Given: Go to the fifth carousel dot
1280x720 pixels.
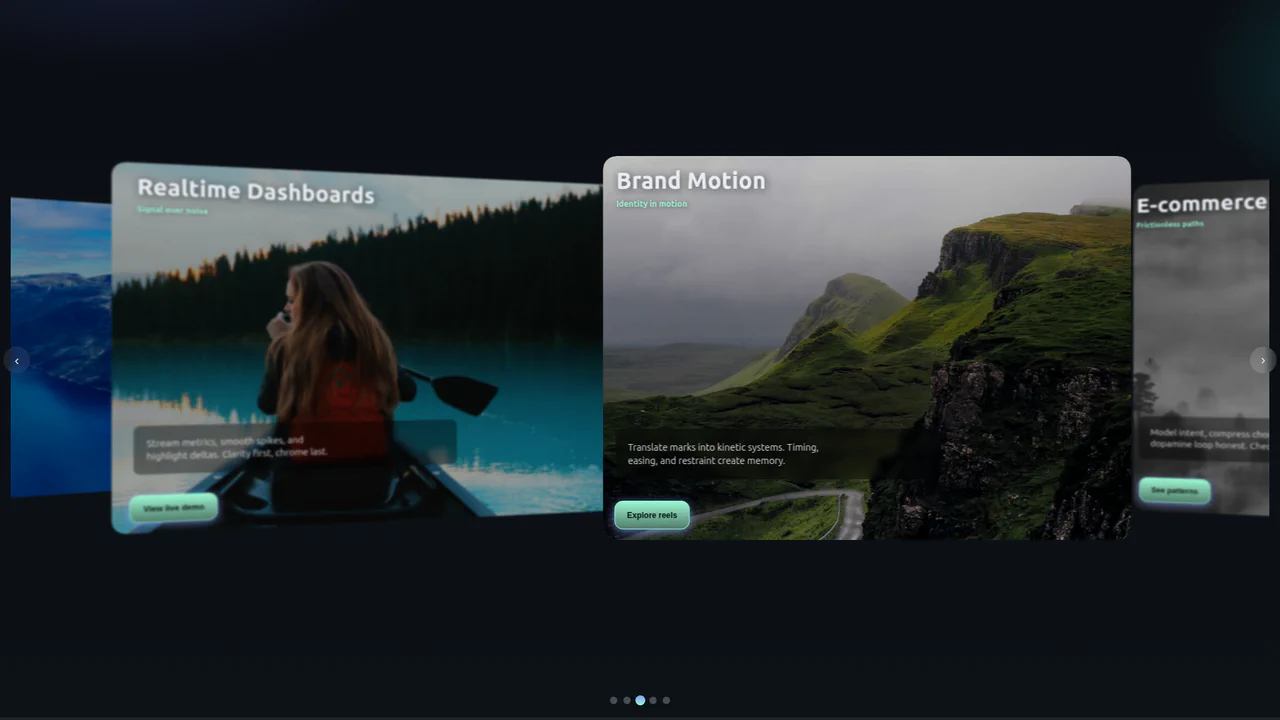Looking at the screenshot, I should 666,700.
